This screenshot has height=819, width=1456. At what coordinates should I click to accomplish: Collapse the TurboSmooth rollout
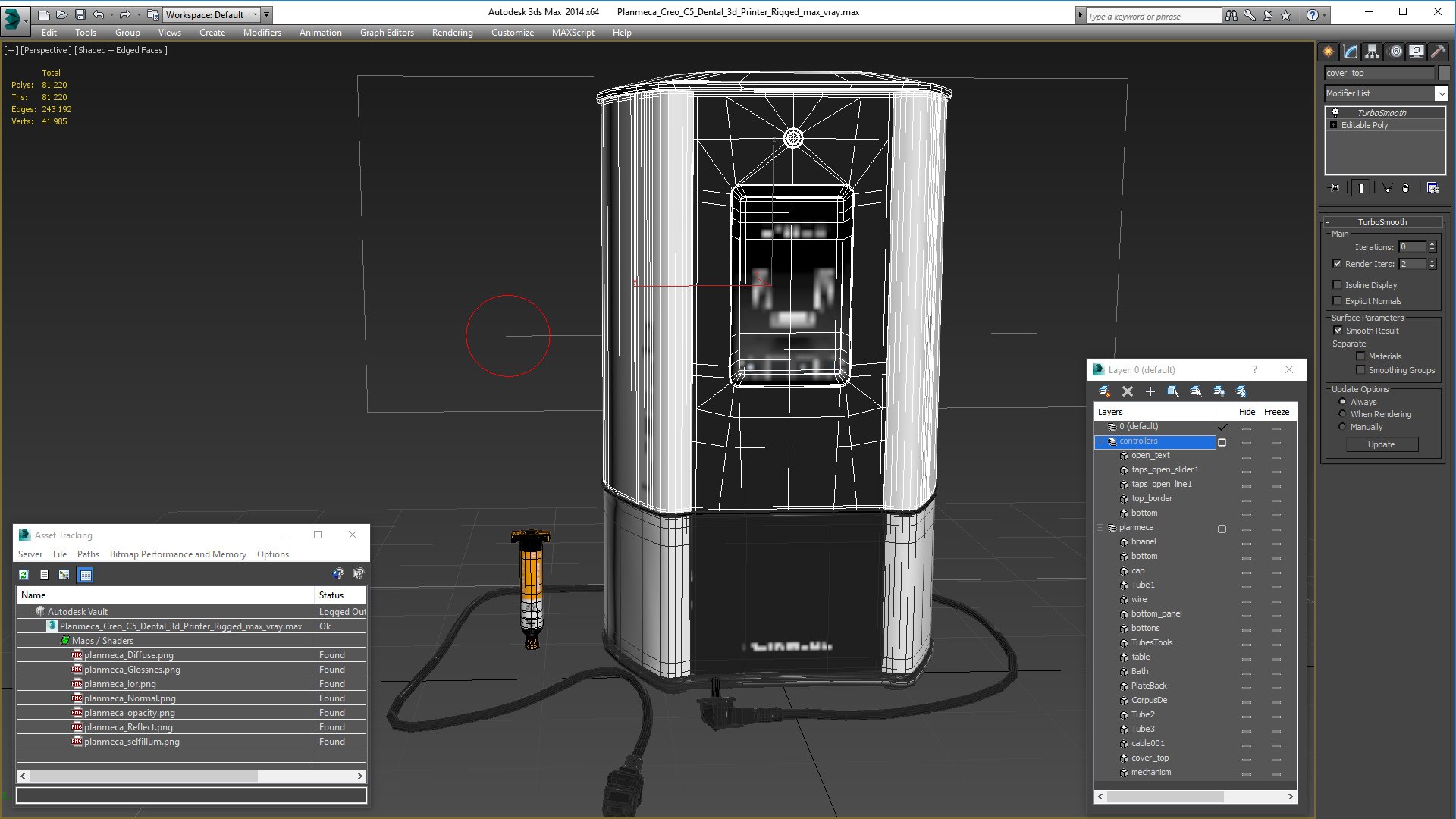tap(1382, 222)
